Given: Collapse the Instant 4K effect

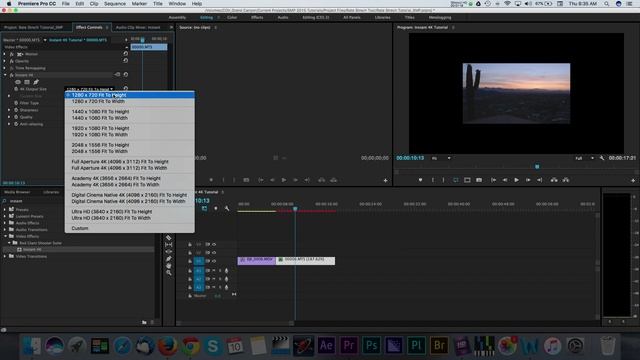Looking at the screenshot, I should click(x=5, y=75).
